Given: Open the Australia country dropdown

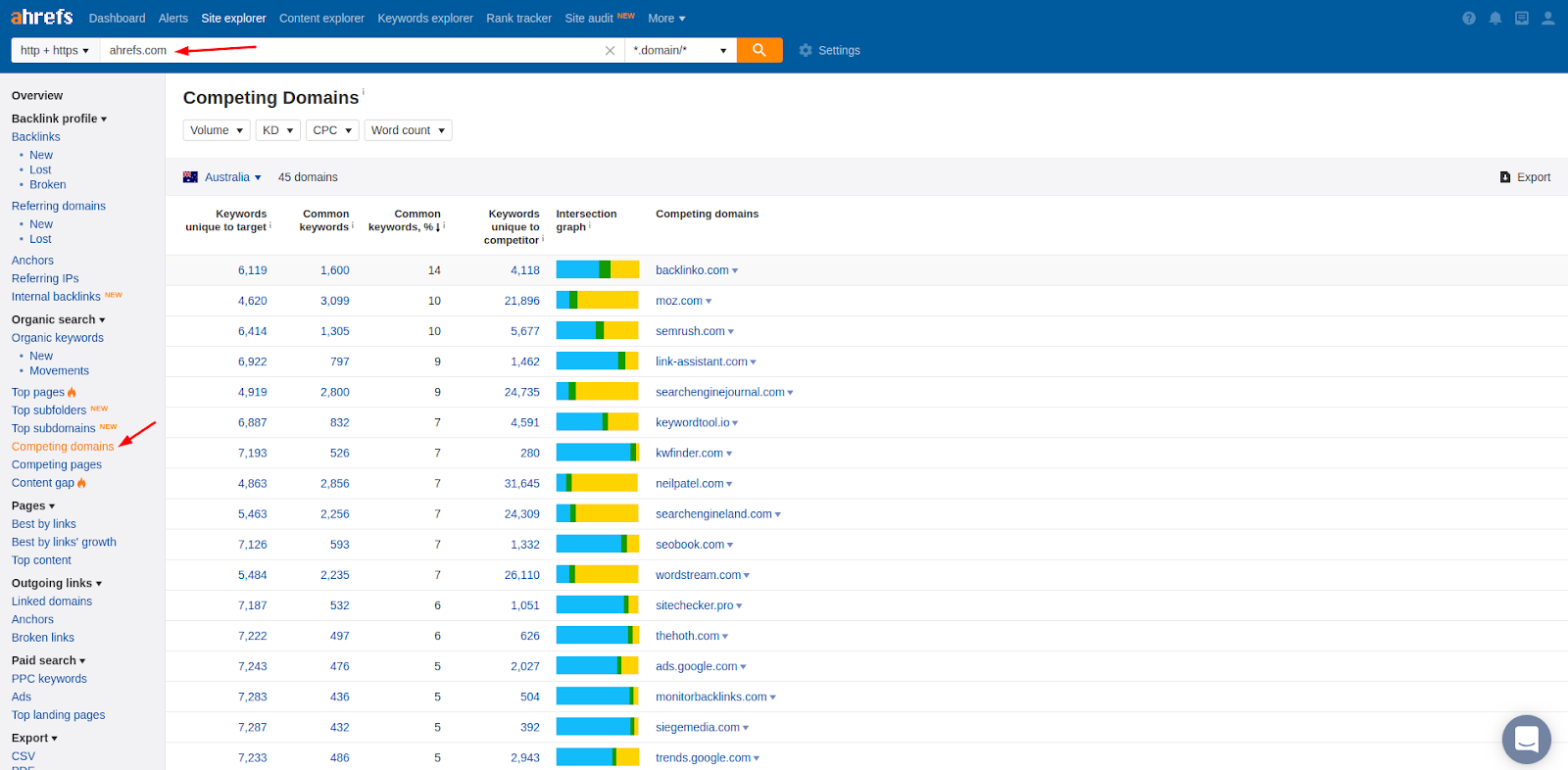Looking at the screenshot, I should tap(233, 177).
